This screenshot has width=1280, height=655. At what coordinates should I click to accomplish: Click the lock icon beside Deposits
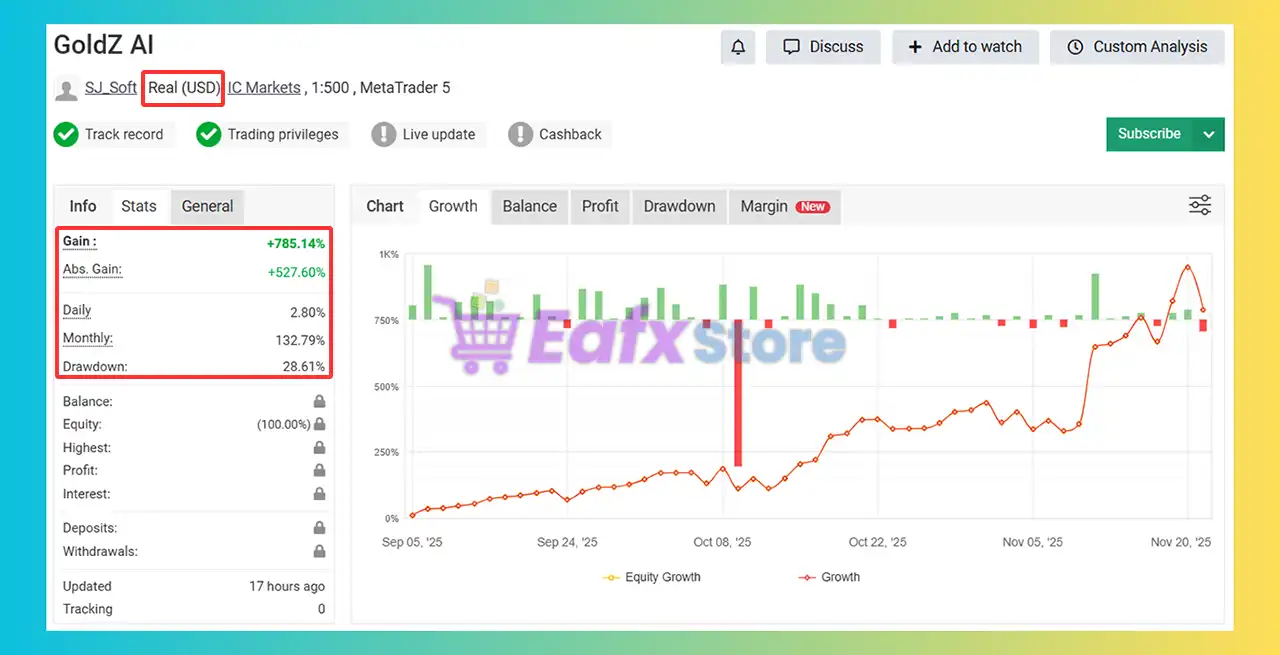coord(319,527)
